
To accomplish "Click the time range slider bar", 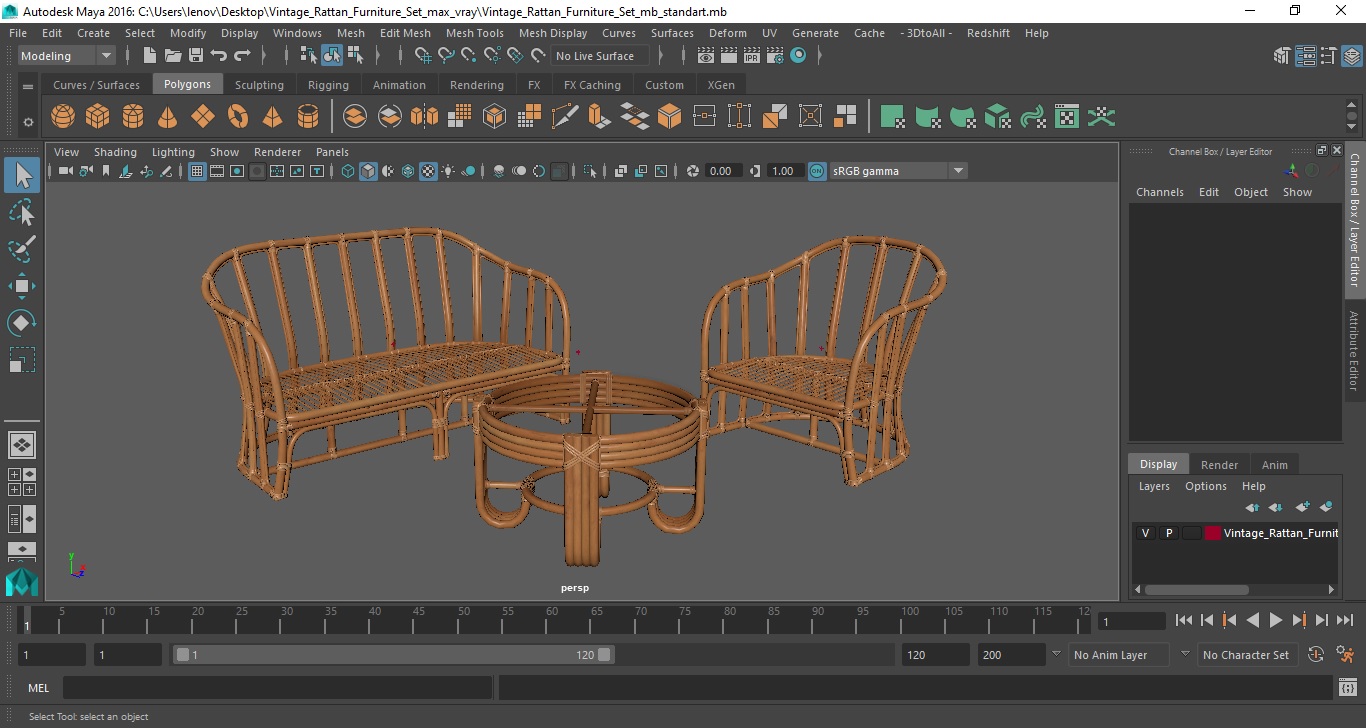I will 394,655.
